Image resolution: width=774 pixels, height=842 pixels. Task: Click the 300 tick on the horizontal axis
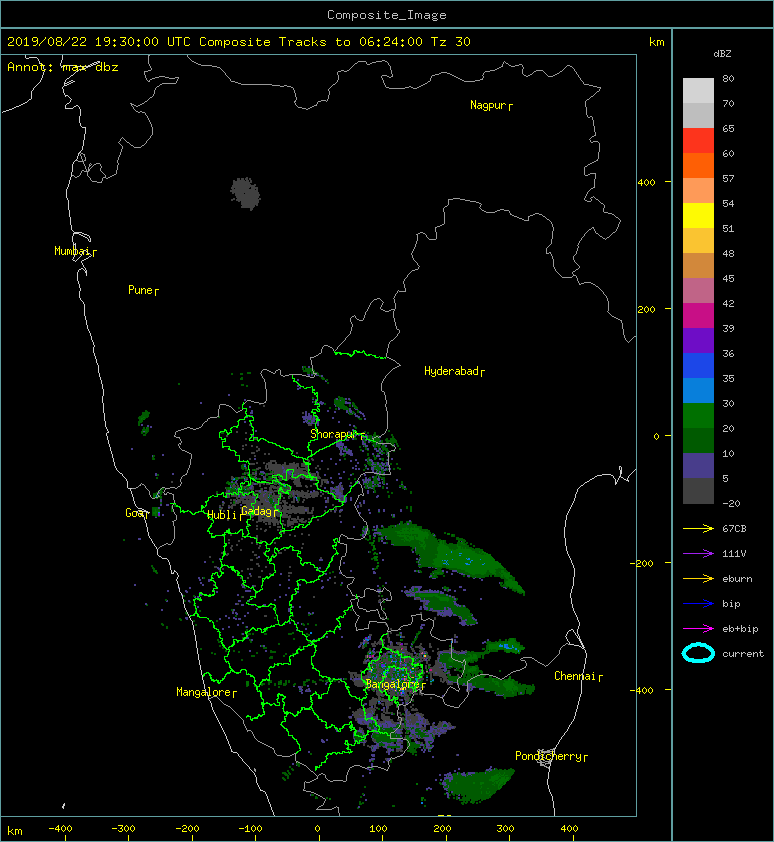[505, 829]
